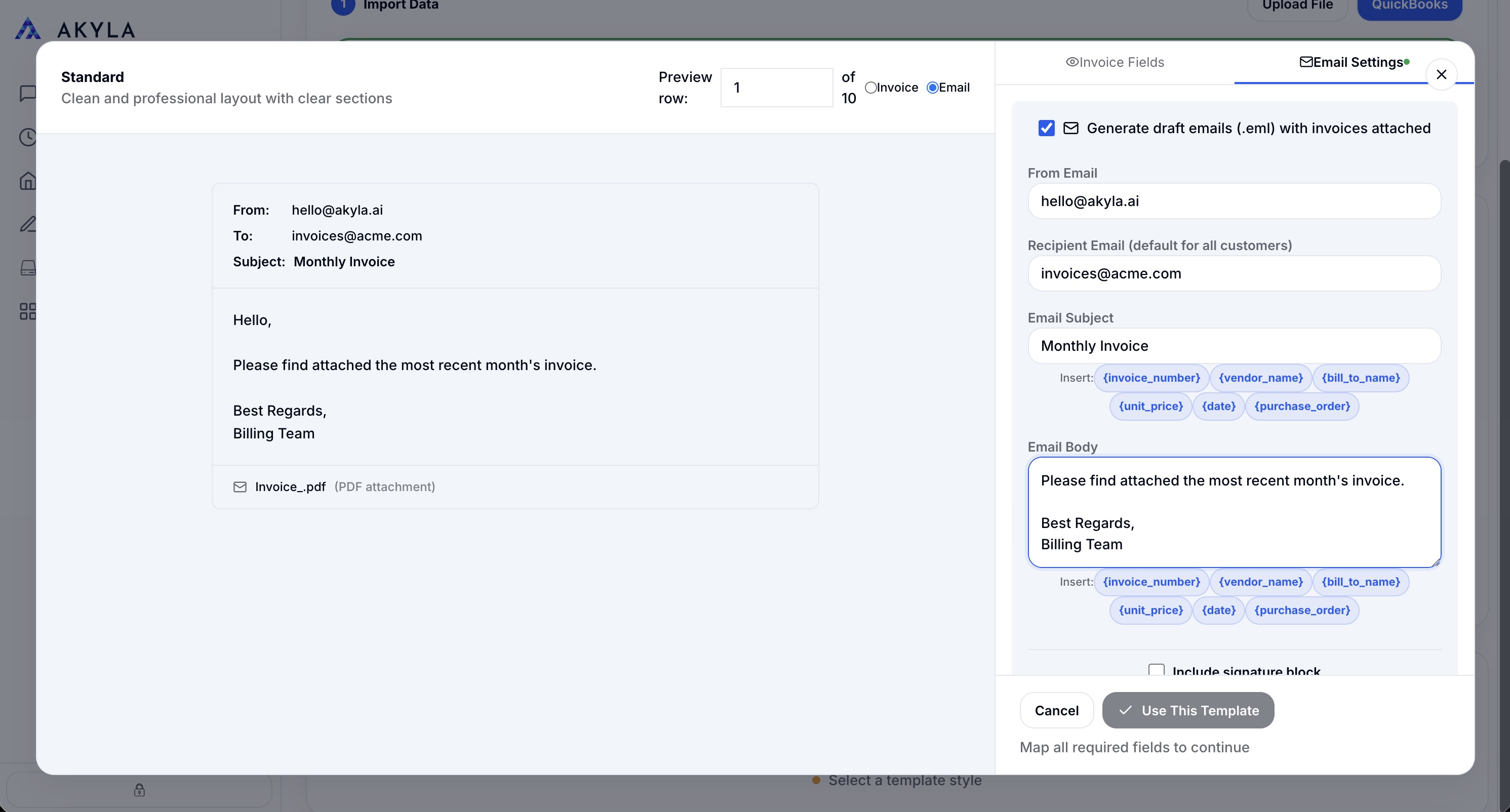Uncheck 'Generate draft emails with invoices attached'
The height and width of the screenshot is (812, 1510).
click(1047, 128)
